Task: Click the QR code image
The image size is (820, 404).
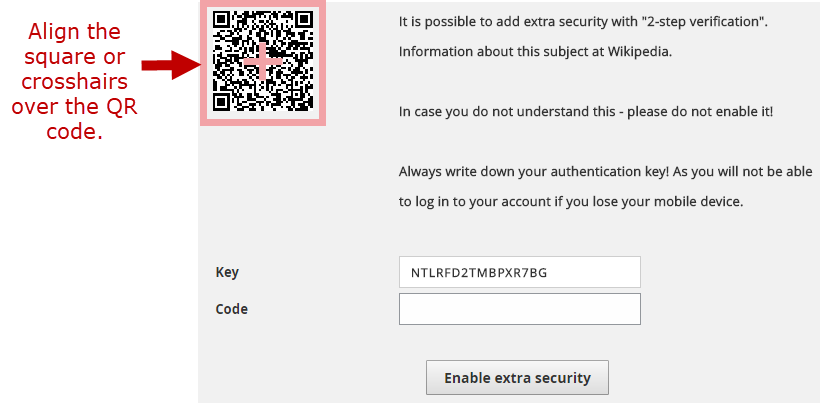Action: pyautogui.click(x=263, y=62)
